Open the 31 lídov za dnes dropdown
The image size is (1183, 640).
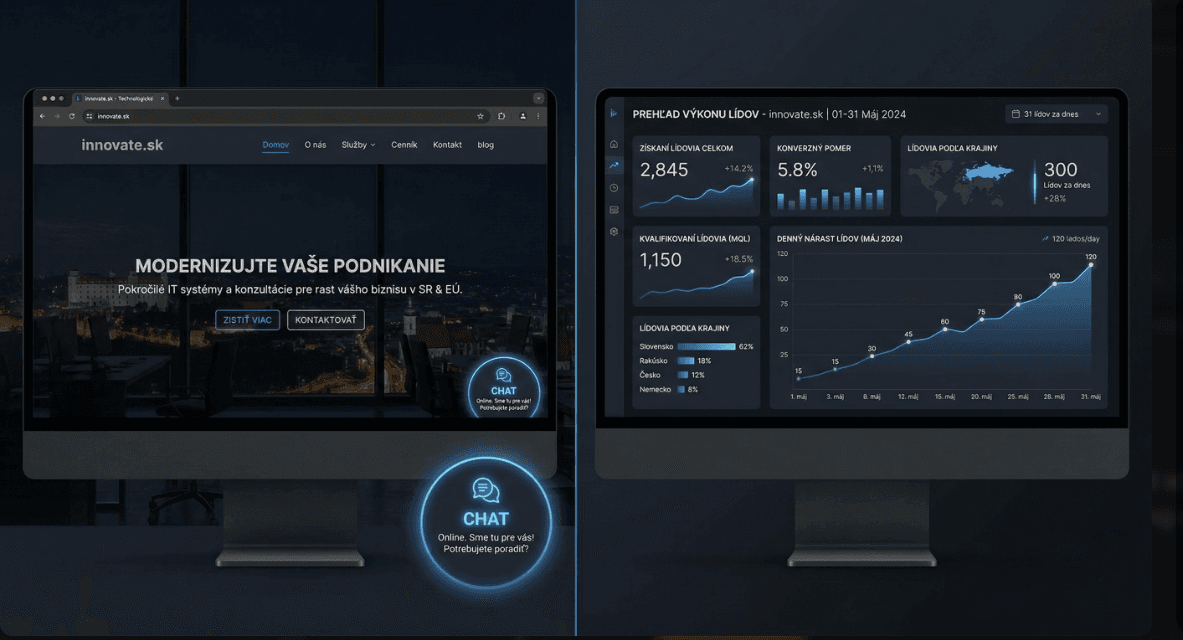coord(1056,113)
